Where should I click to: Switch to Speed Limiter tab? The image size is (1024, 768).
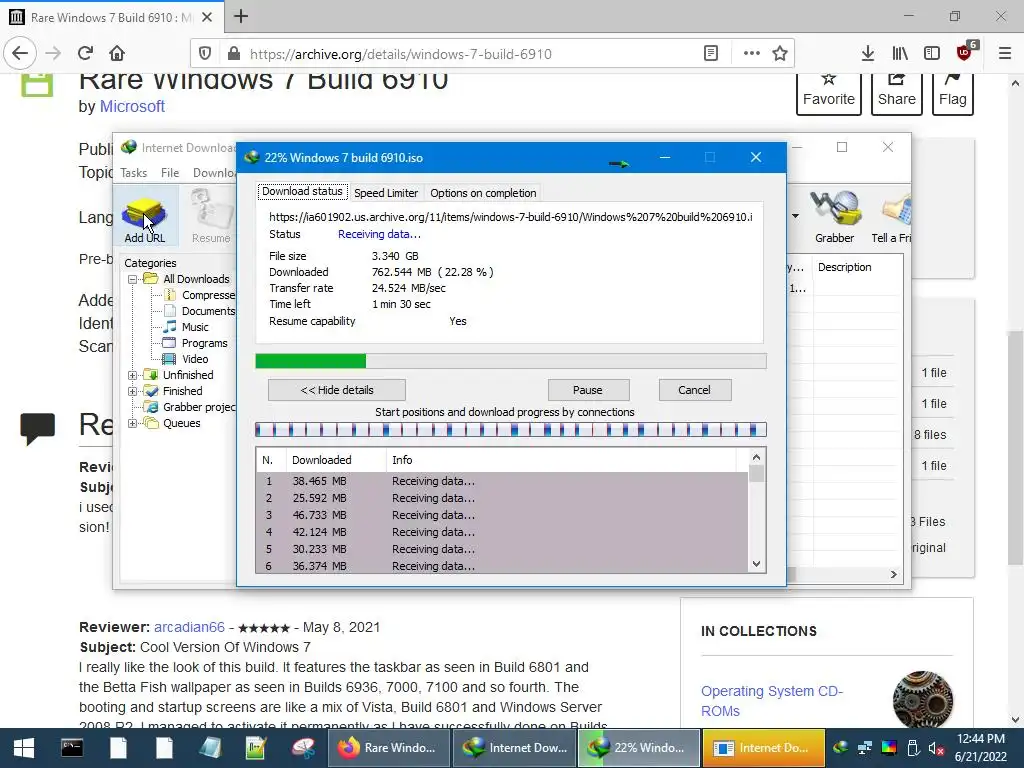[386, 193]
